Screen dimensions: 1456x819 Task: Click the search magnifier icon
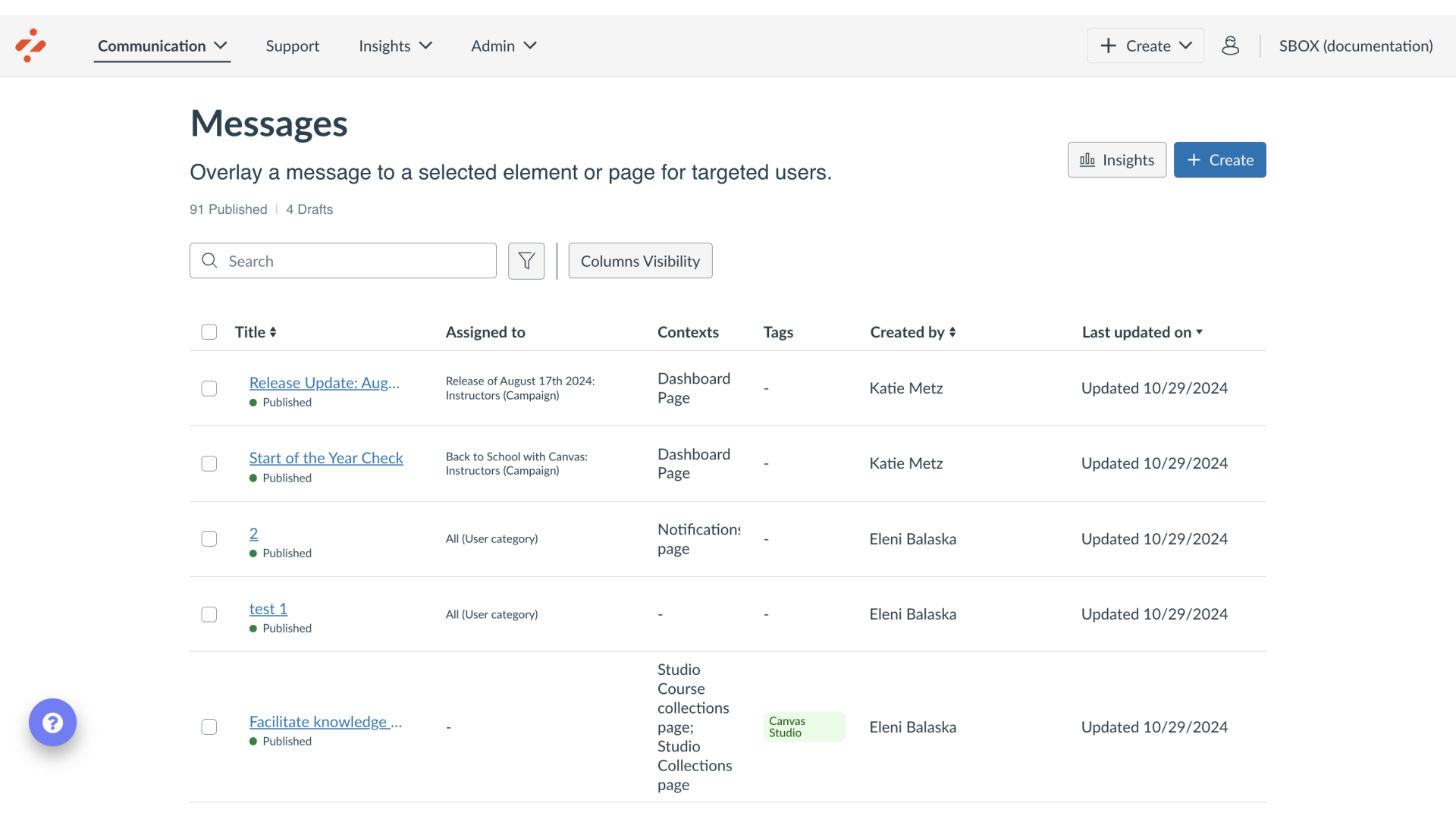click(x=209, y=261)
